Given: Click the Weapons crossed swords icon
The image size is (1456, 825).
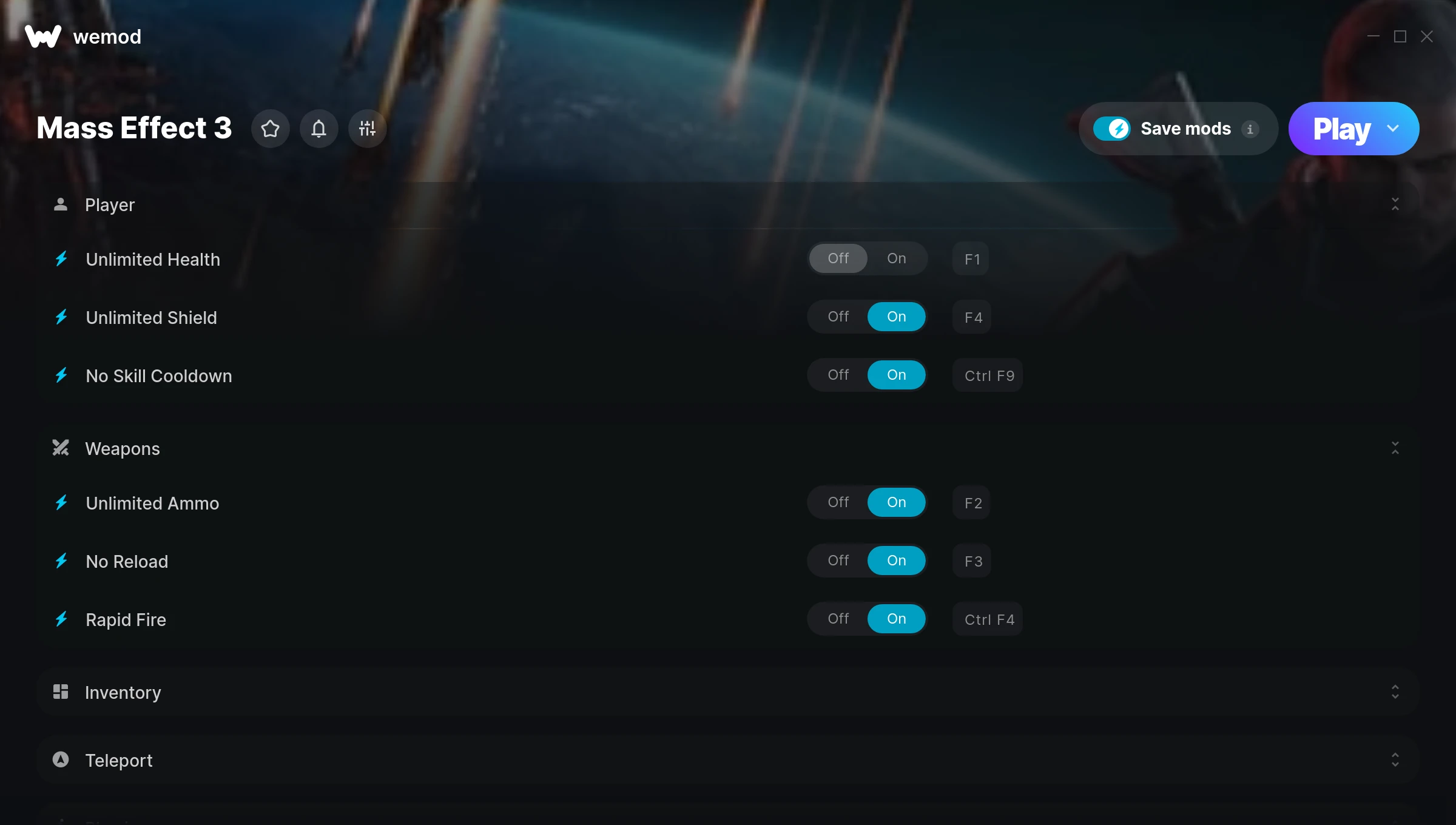Looking at the screenshot, I should [x=60, y=448].
